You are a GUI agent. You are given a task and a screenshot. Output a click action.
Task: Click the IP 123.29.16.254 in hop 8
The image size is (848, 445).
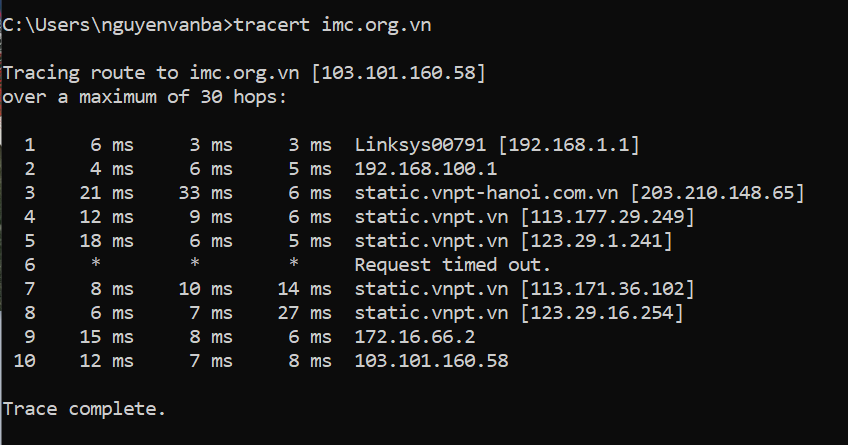(x=602, y=313)
